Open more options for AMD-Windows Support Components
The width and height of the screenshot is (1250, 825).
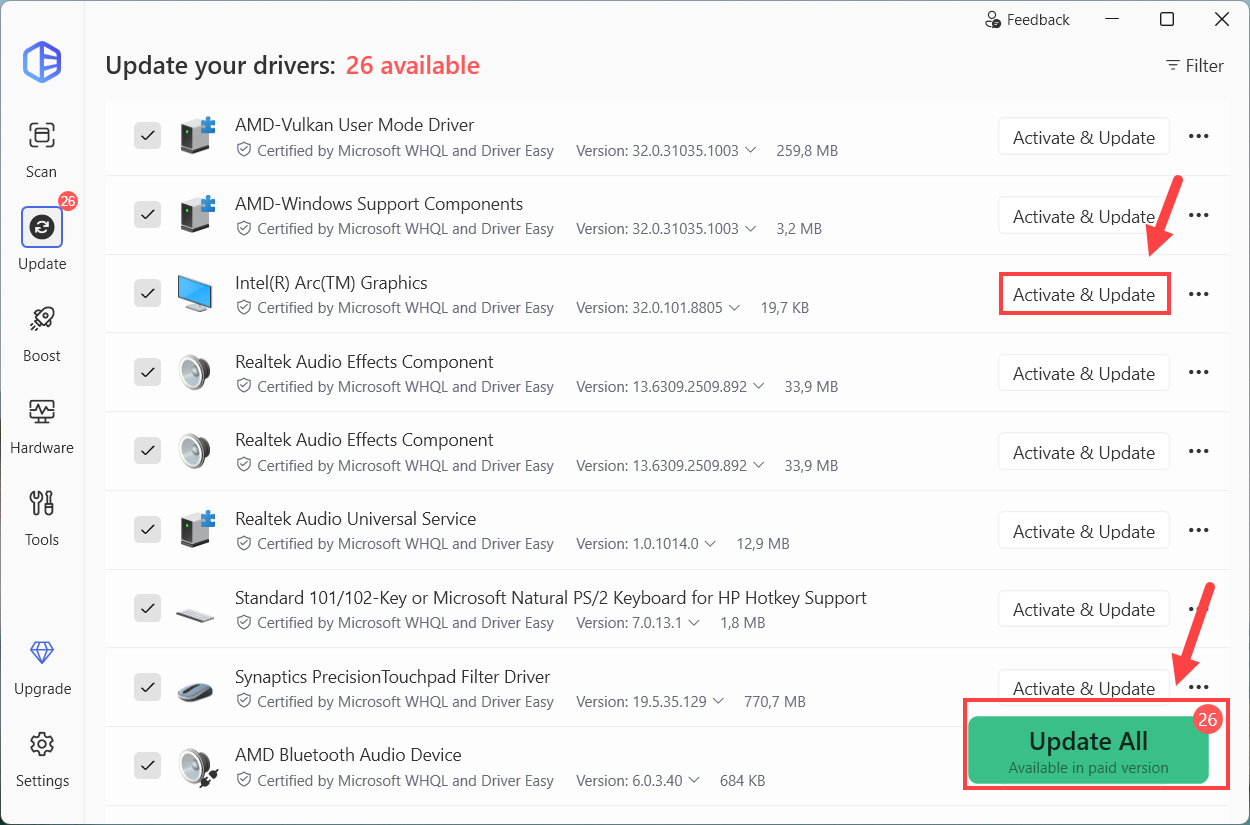(1198, 216)
